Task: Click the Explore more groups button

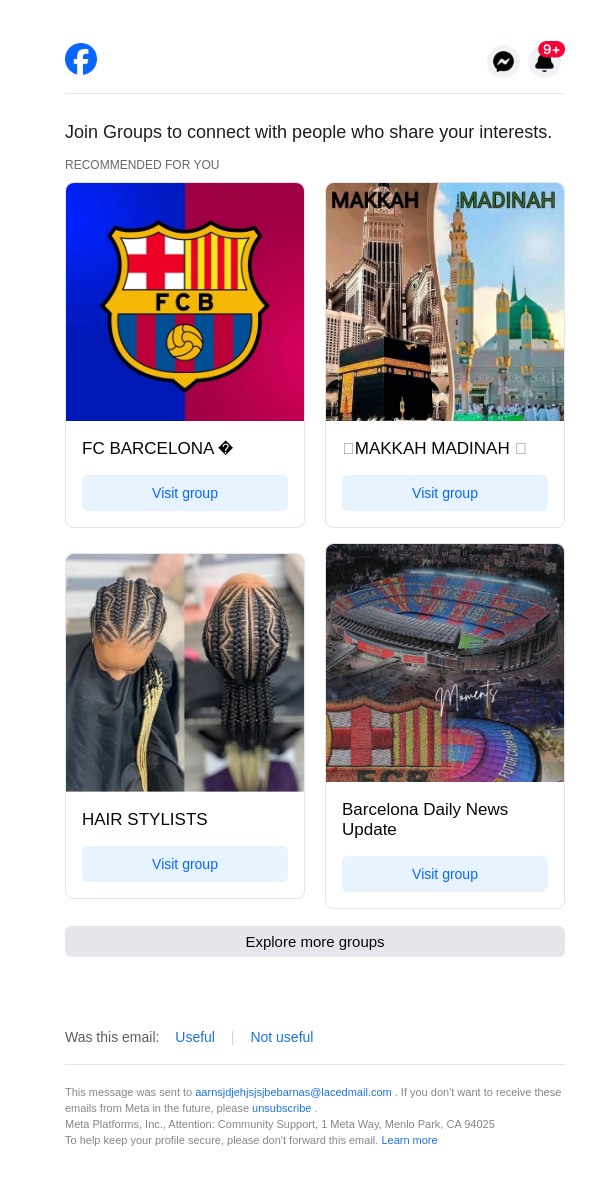Action: (315, 942)
